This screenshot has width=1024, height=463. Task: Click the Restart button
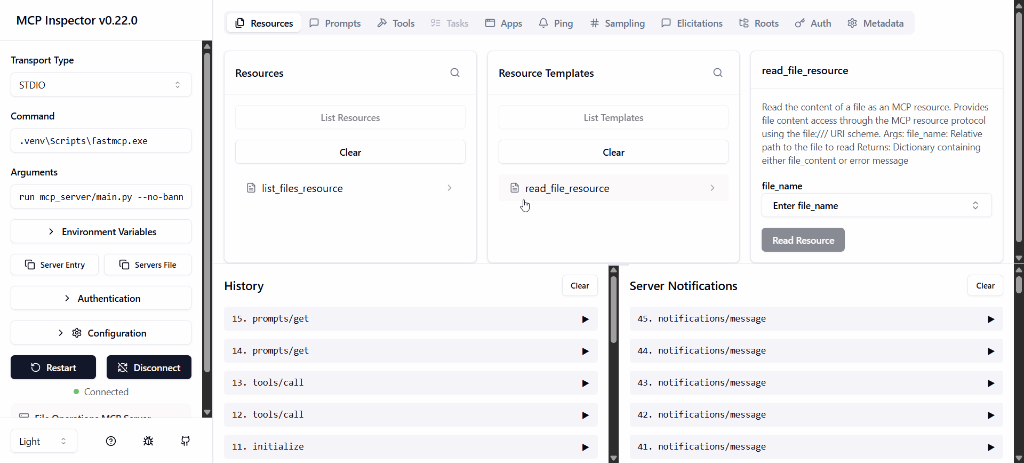[54, 368]
